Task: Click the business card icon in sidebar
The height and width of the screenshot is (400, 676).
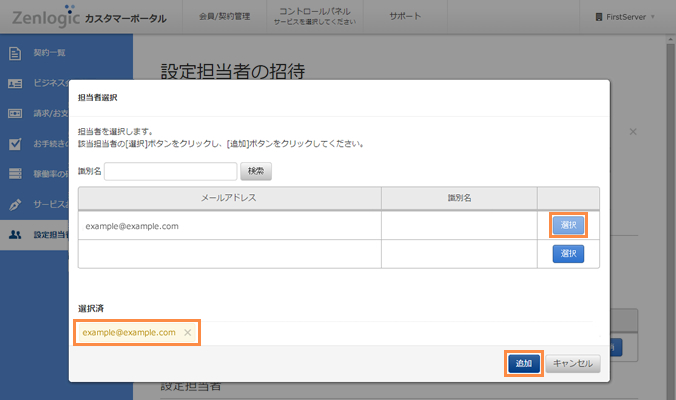Action: [15, 83]
